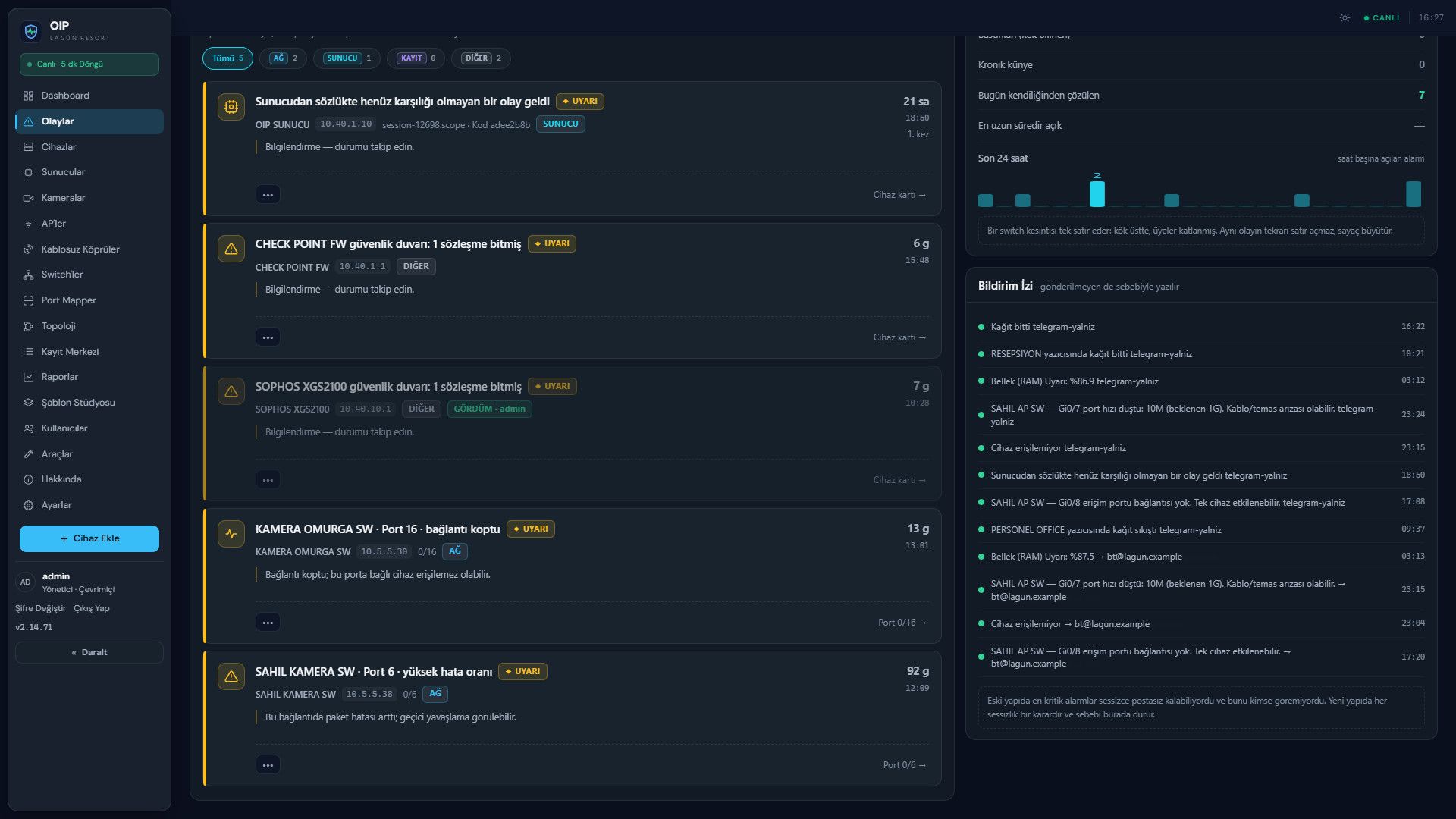Open Port 0/16 link on KAMERA OMURGA
The image size is (1456, 819).
902,623
